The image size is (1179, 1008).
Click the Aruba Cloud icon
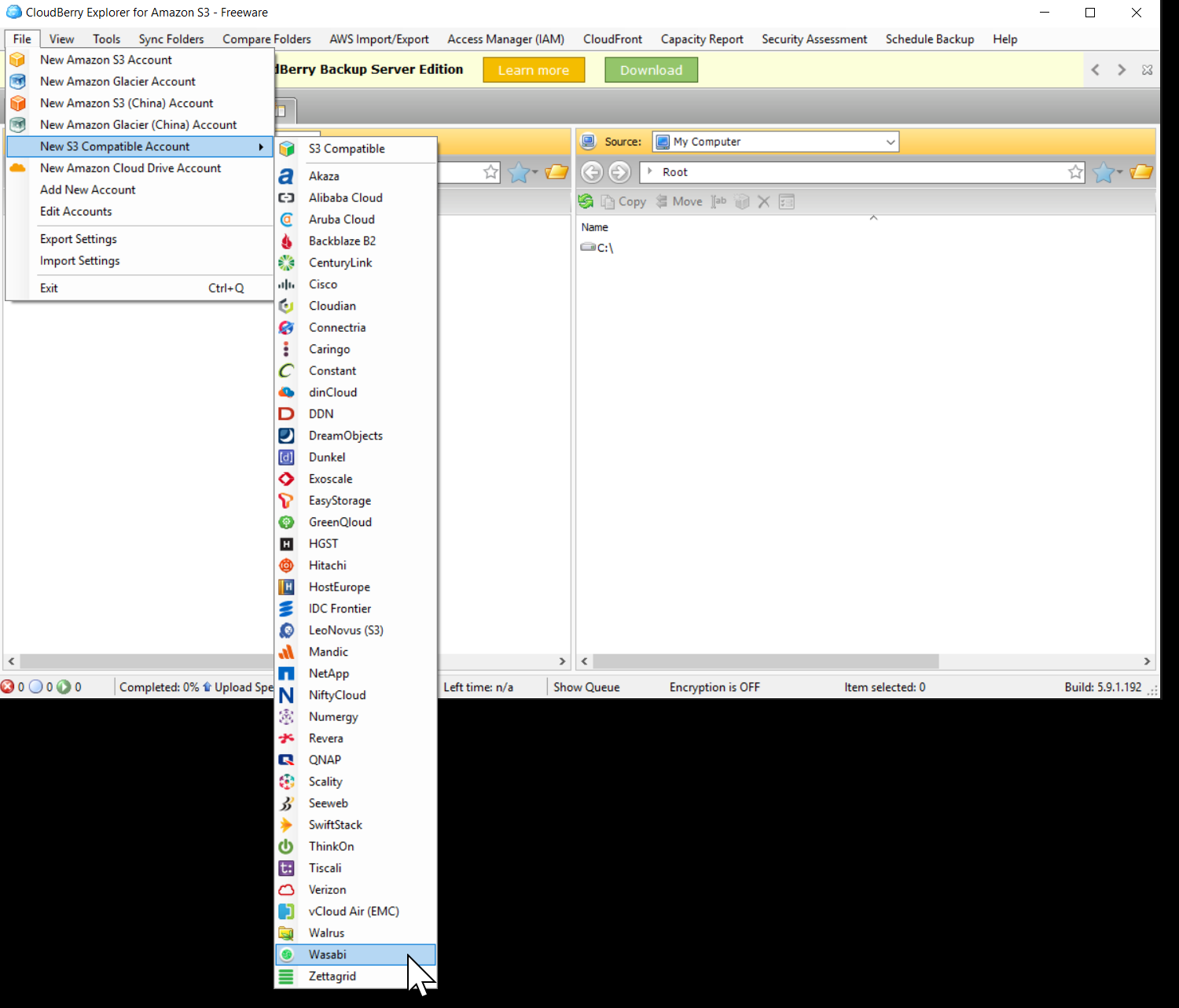coord(287,219)
